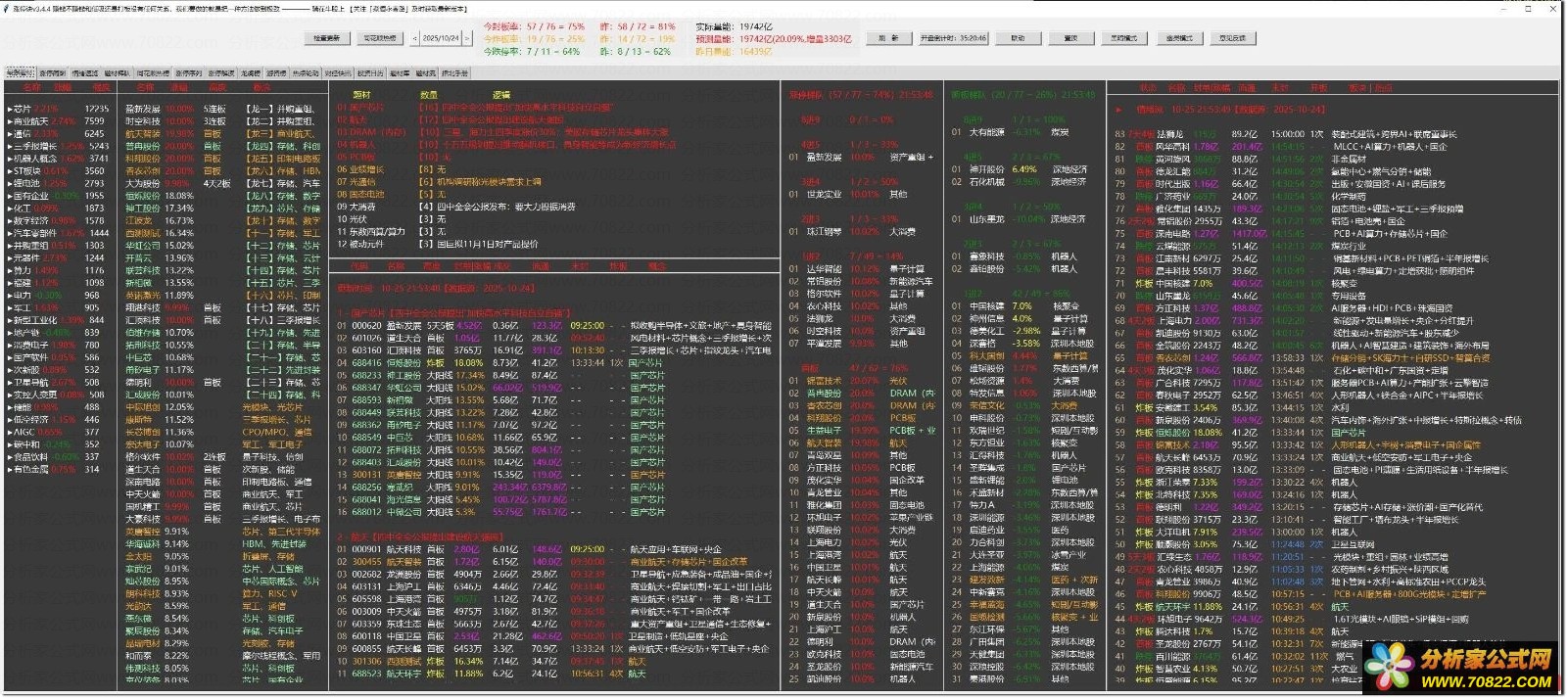
Task: Click the app feather icon in title bar
Action: point(7,8)
